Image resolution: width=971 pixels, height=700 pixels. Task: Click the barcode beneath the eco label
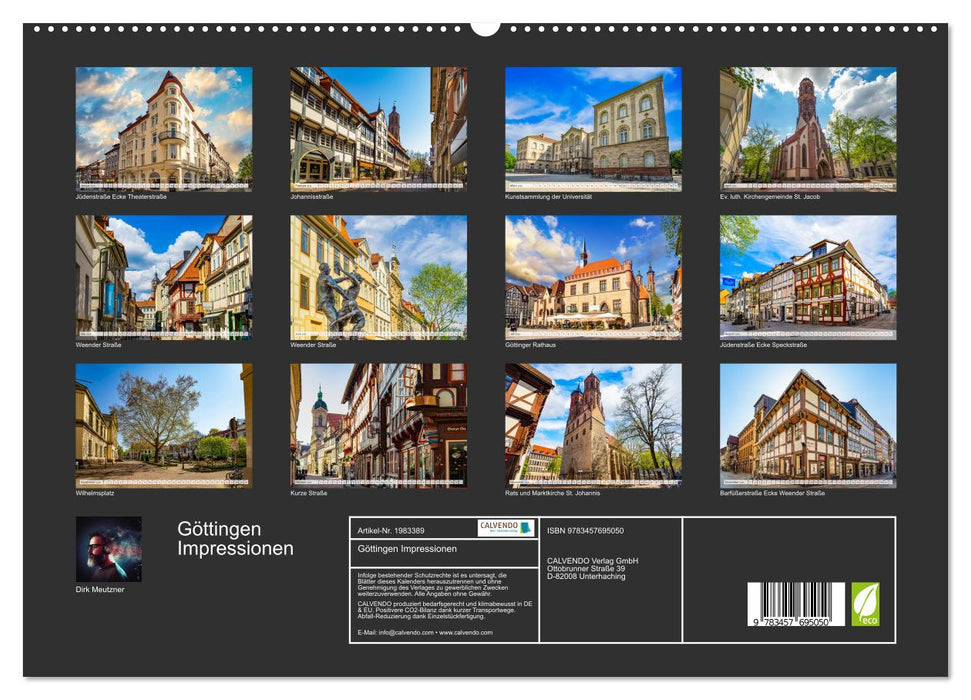click(796, 600)
